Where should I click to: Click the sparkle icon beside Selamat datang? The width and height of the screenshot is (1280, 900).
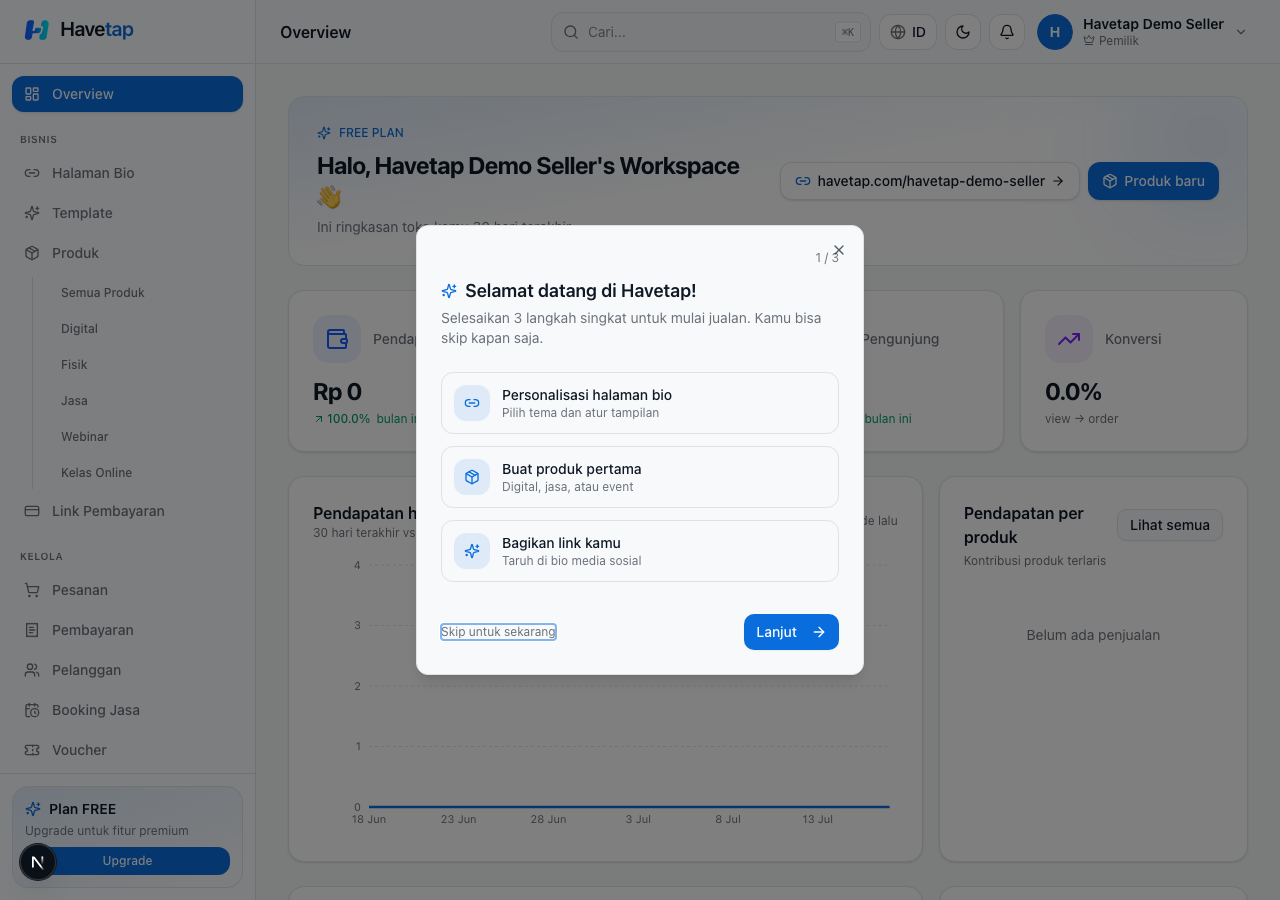tap(449, 291)
